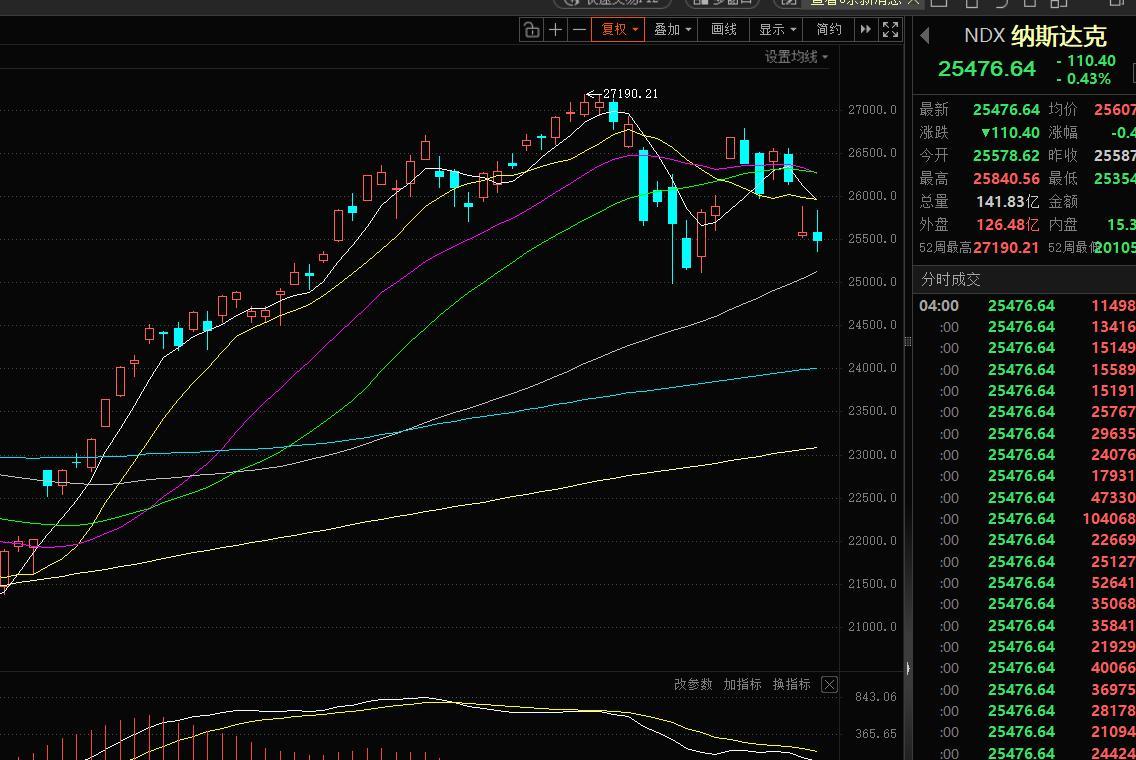Select the 画线 drawing tool button
The image size is (1136, 760).
pyautogui.click(x=724, y=30)
